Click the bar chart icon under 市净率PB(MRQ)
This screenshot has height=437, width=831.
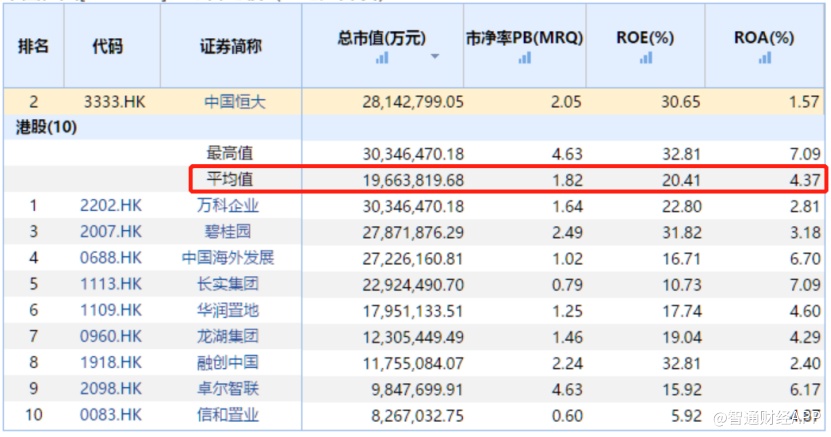point(525,57)
